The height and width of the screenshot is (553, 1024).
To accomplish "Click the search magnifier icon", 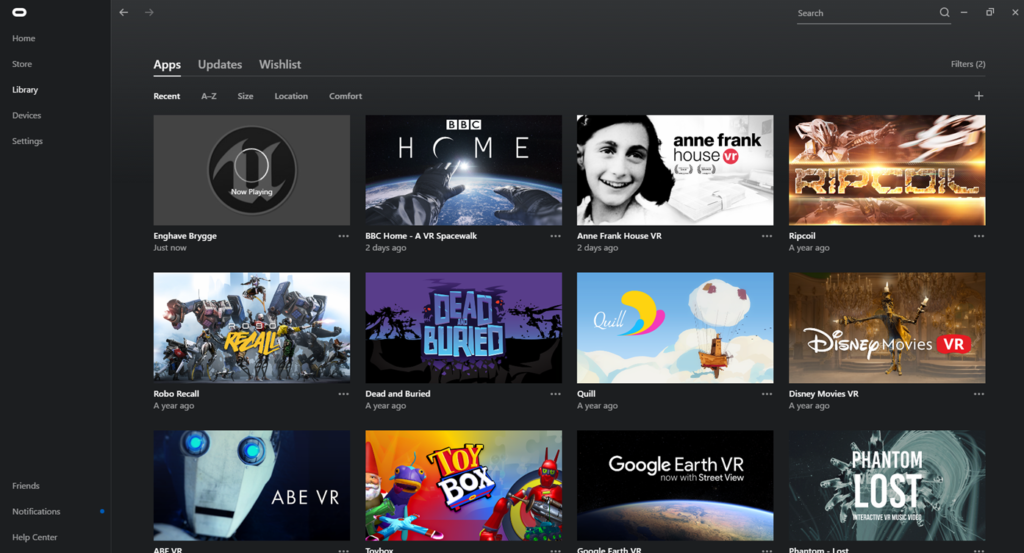I will click(944, 12).
